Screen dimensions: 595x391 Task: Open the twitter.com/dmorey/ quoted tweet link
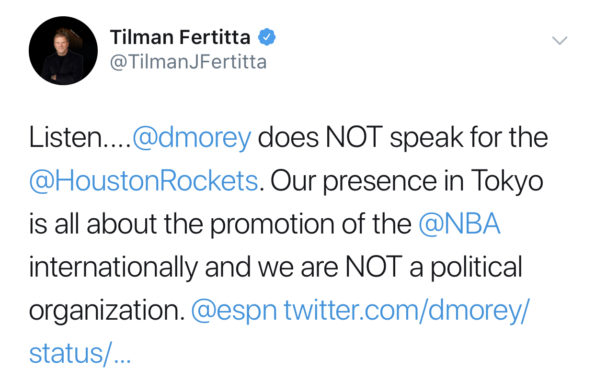pos(406,310)
